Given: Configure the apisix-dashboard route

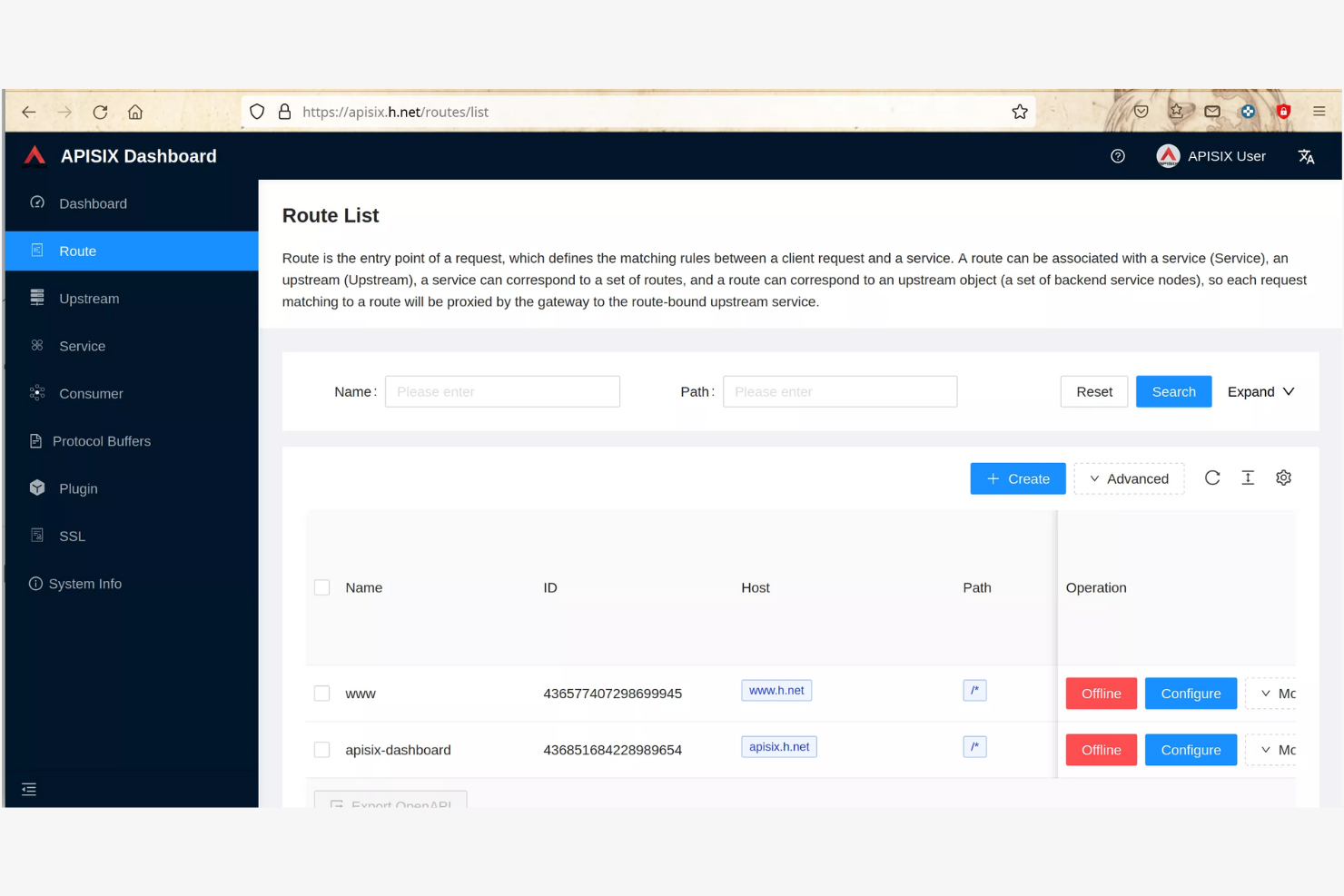Looking at the screenshot, I should pos(1191,750).
